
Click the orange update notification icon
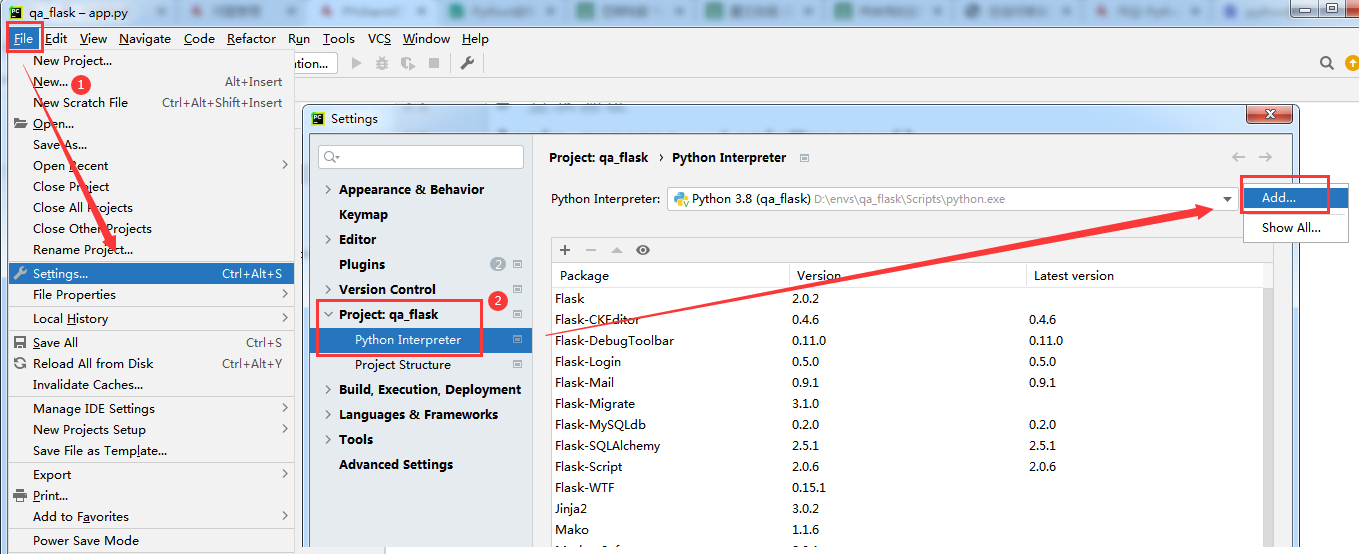click(1352, 63)
